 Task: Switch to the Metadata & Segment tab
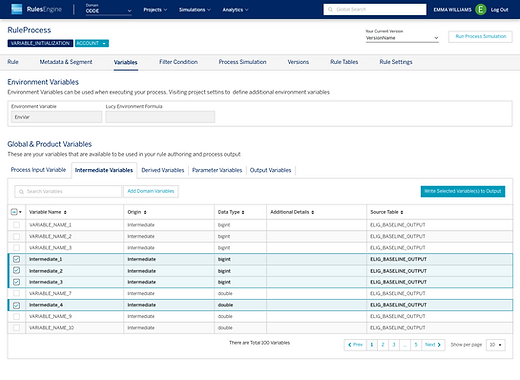click(66, 62)
